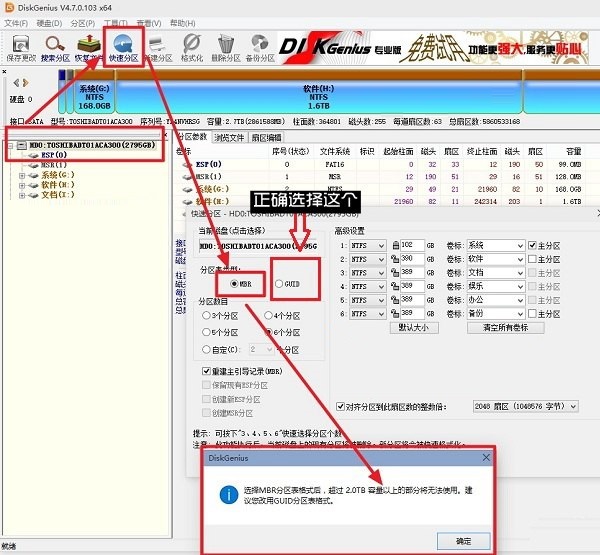
Task: Click the DiskGenius banner advertisement
Action: tap(432, 48)
